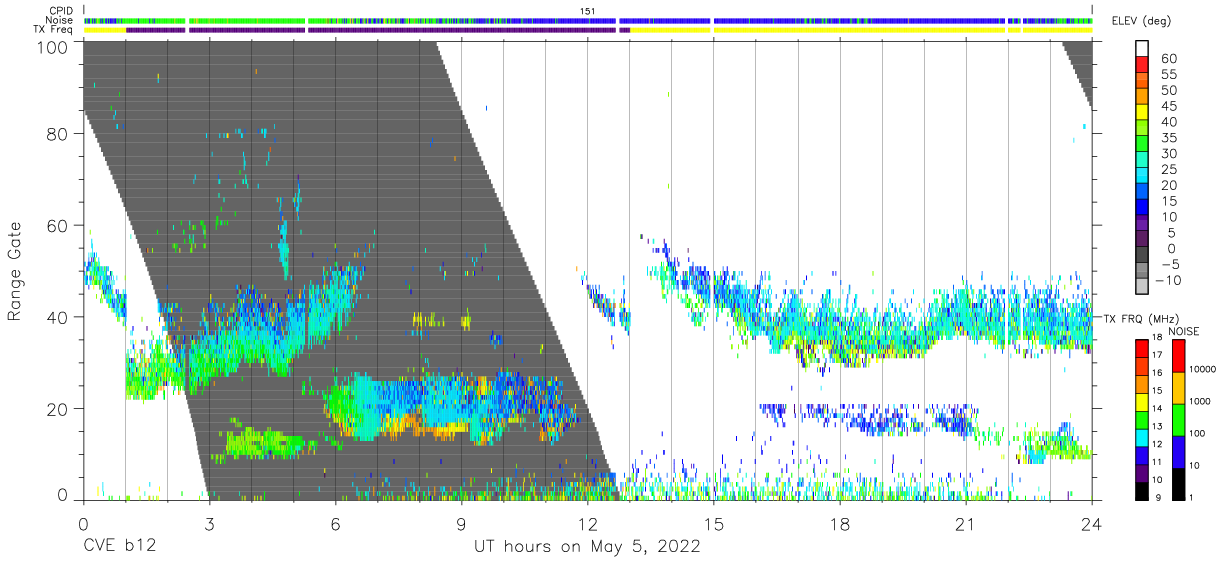Click the 100 label on Range Gate axis

coord(54,47)
